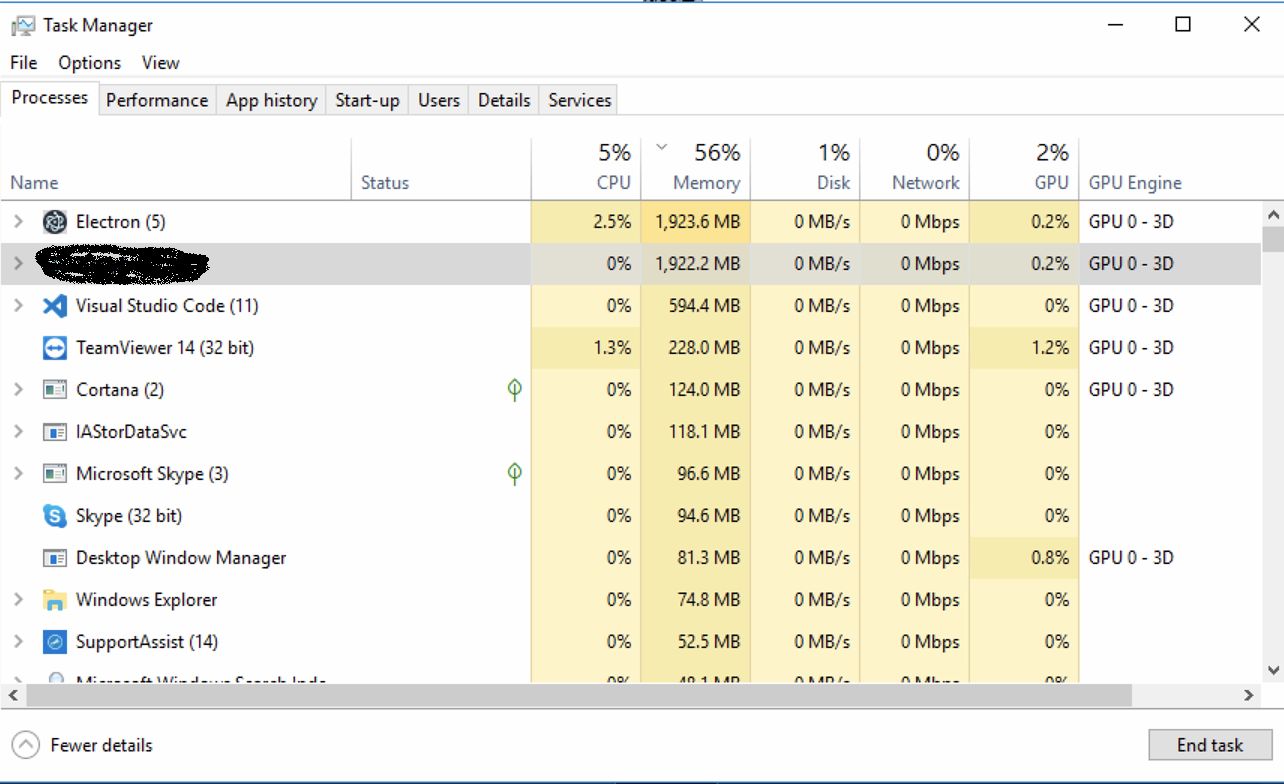Expand the SupportAssist (14) process group
The image size is (1284, 784).
click(18, 642)
